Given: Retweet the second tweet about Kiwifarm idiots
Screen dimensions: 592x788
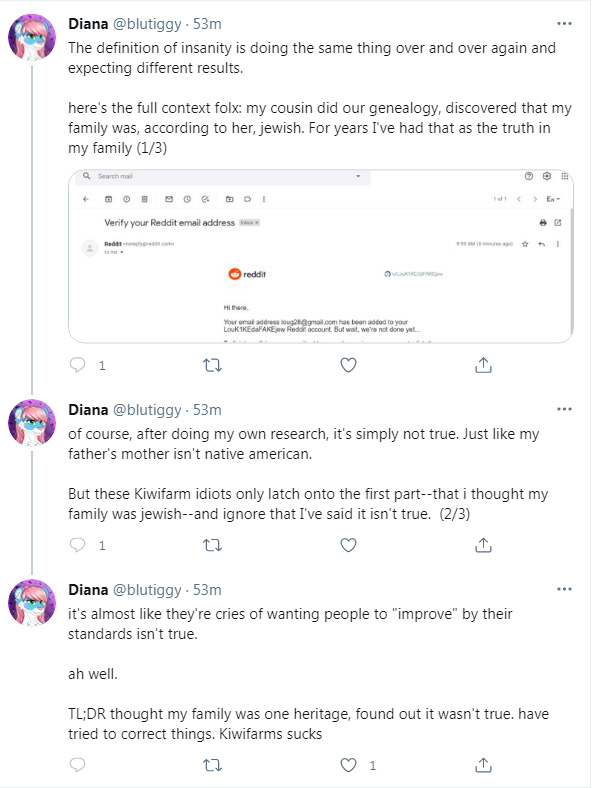Looking at the screenshot, I should [212, 545].
